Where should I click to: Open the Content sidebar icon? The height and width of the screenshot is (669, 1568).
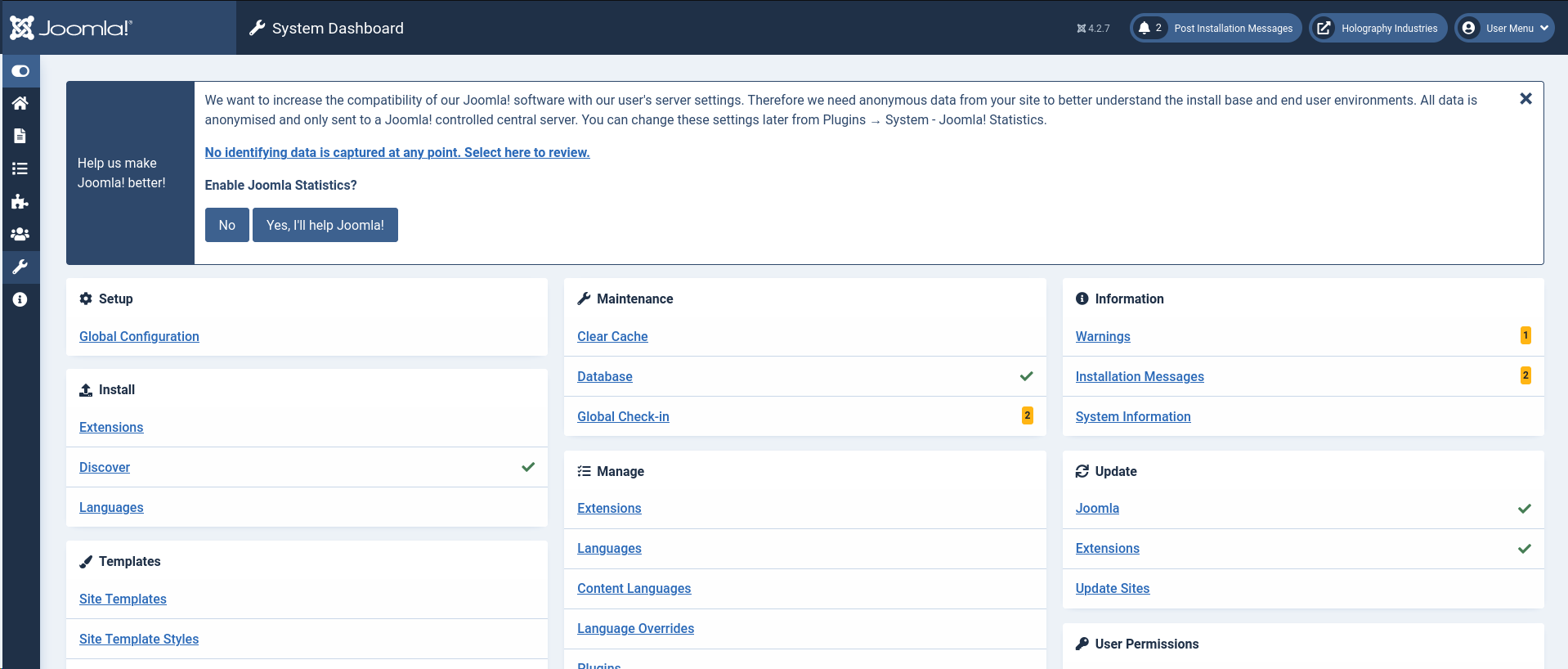[x=20, y=136]
